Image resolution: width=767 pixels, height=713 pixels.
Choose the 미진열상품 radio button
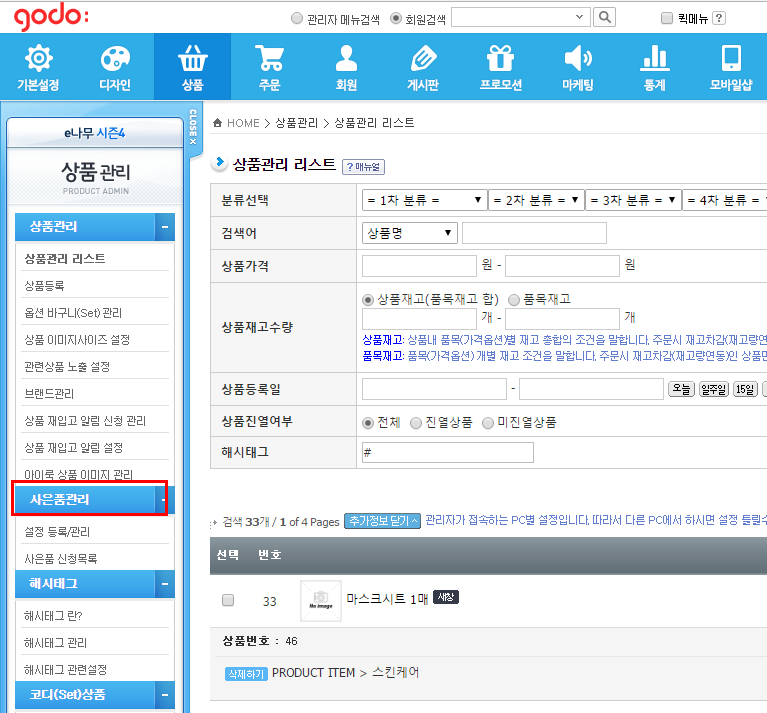pos(488,422)
